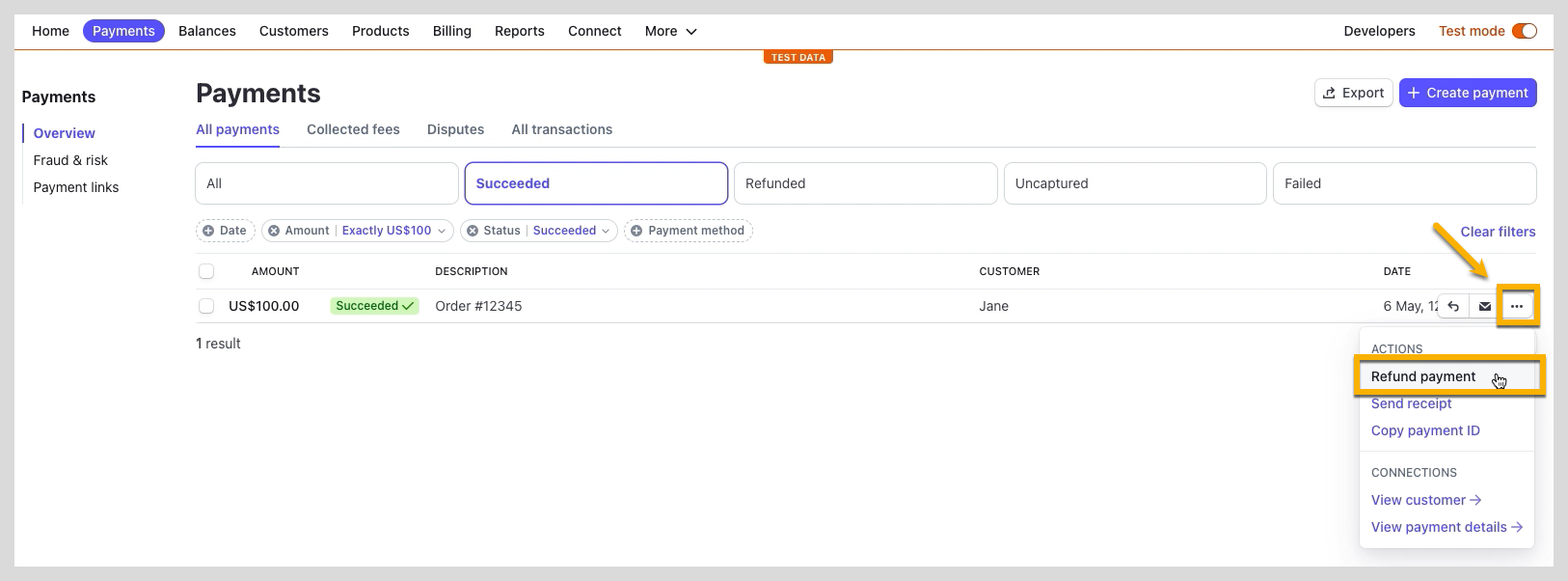This screenshot has width=1568, height=581.
Task: Add a Payment method filter
Action: (x=688, y=231)
